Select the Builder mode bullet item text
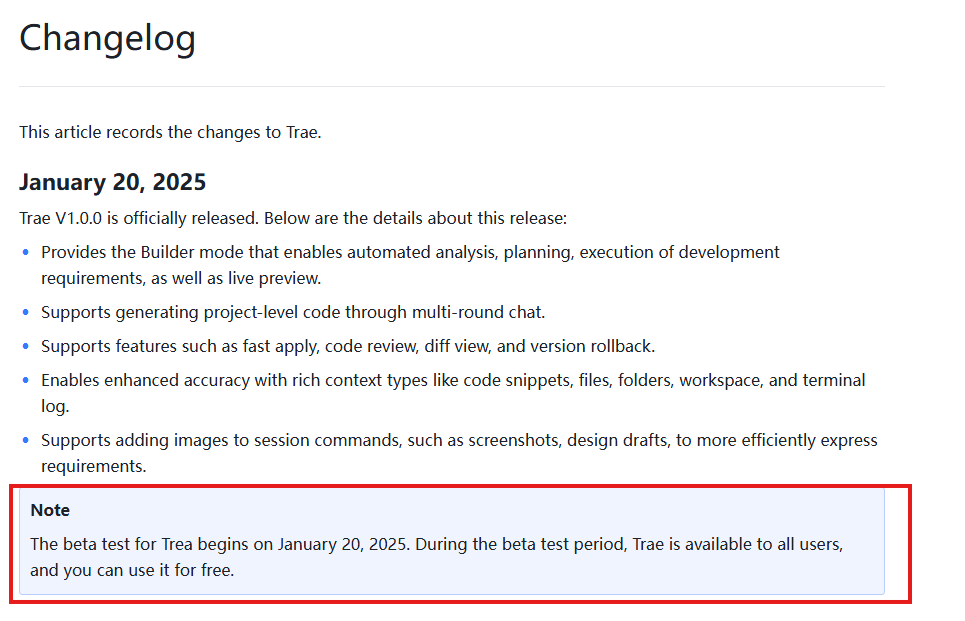 (x=410, y=265)
